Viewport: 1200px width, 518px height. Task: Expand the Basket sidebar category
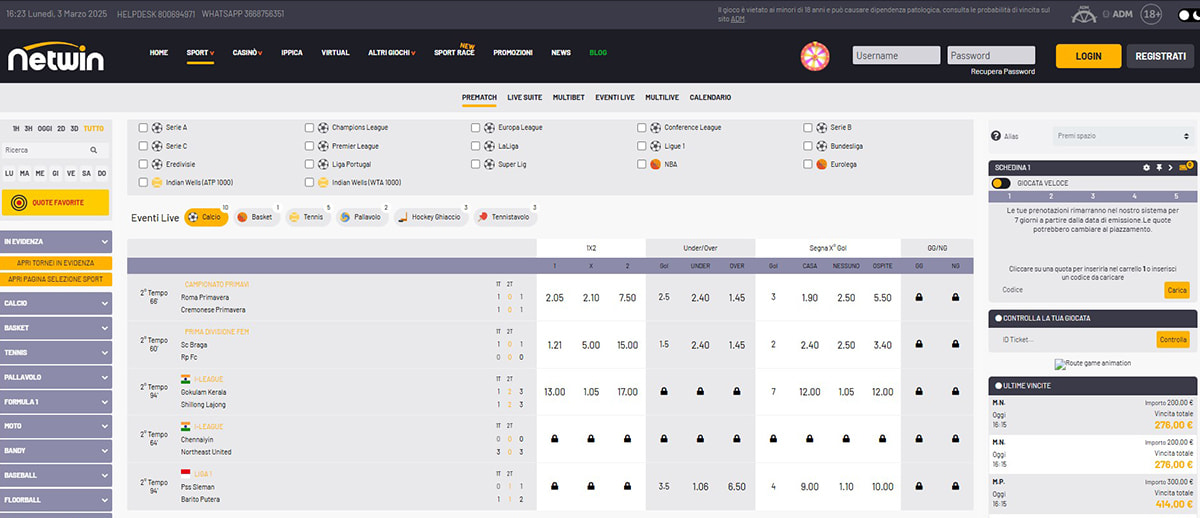pos(56,327)
